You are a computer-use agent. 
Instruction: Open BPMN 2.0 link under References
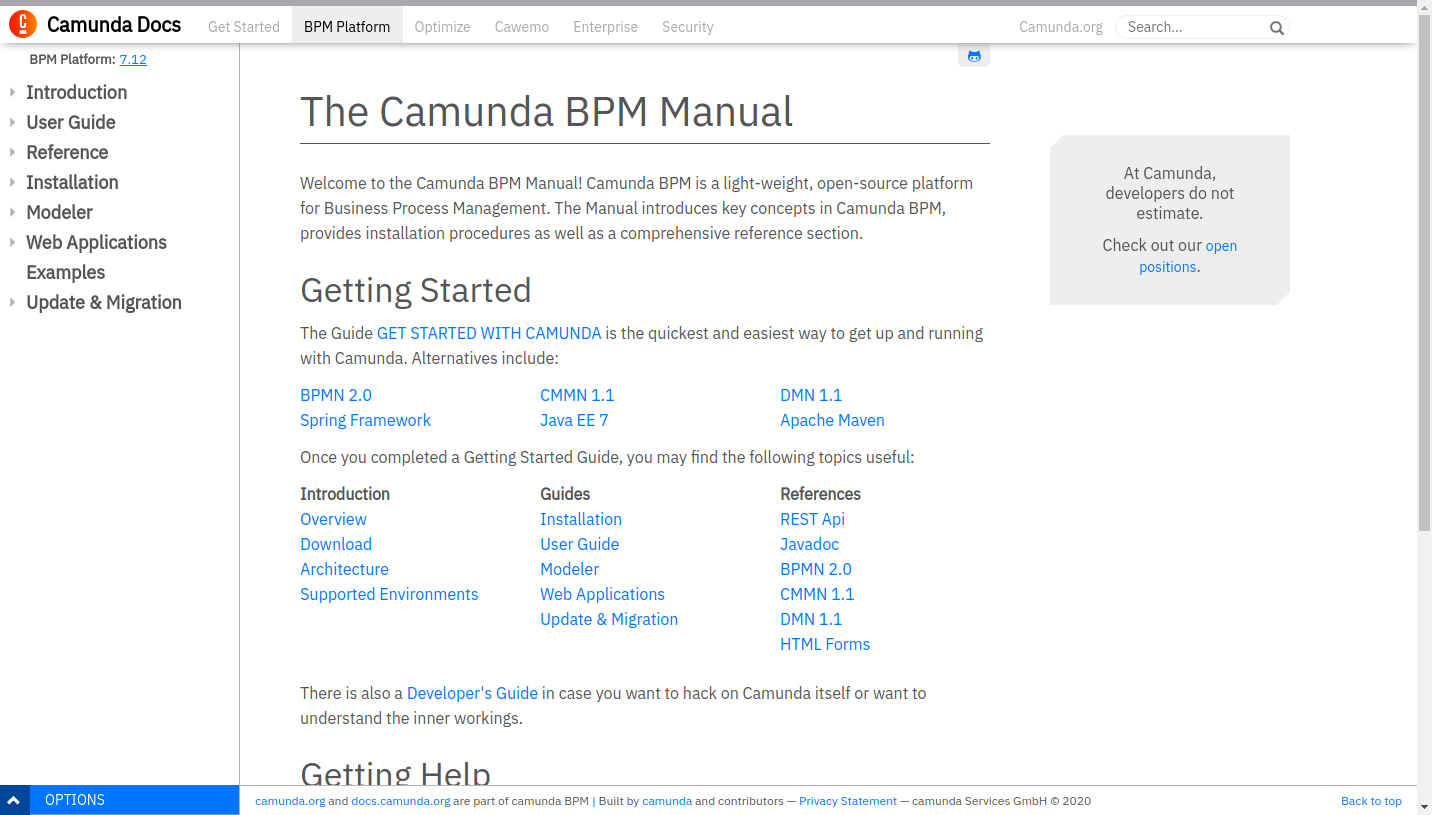coord(816,569)
